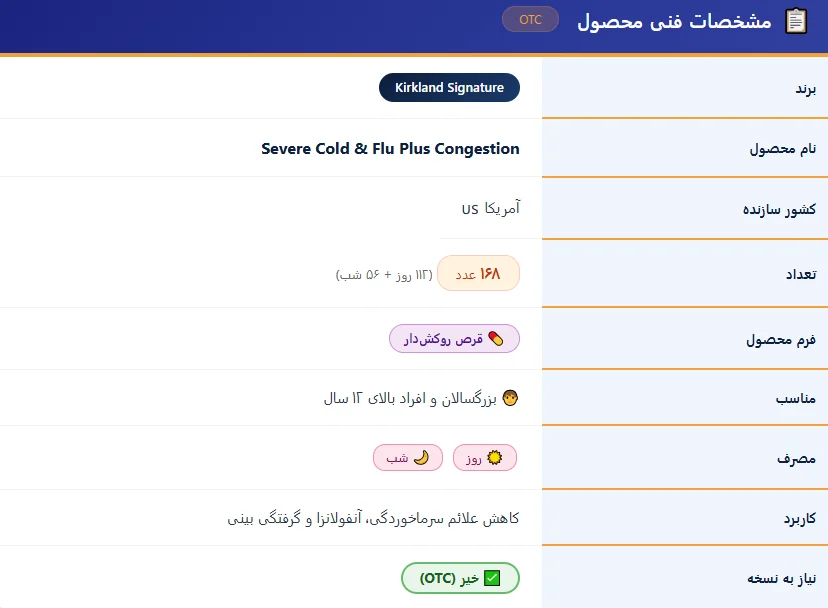Click the OTC badge in the header
The height and width of the screenshot is (608, 828).
(x=530, y=20)
